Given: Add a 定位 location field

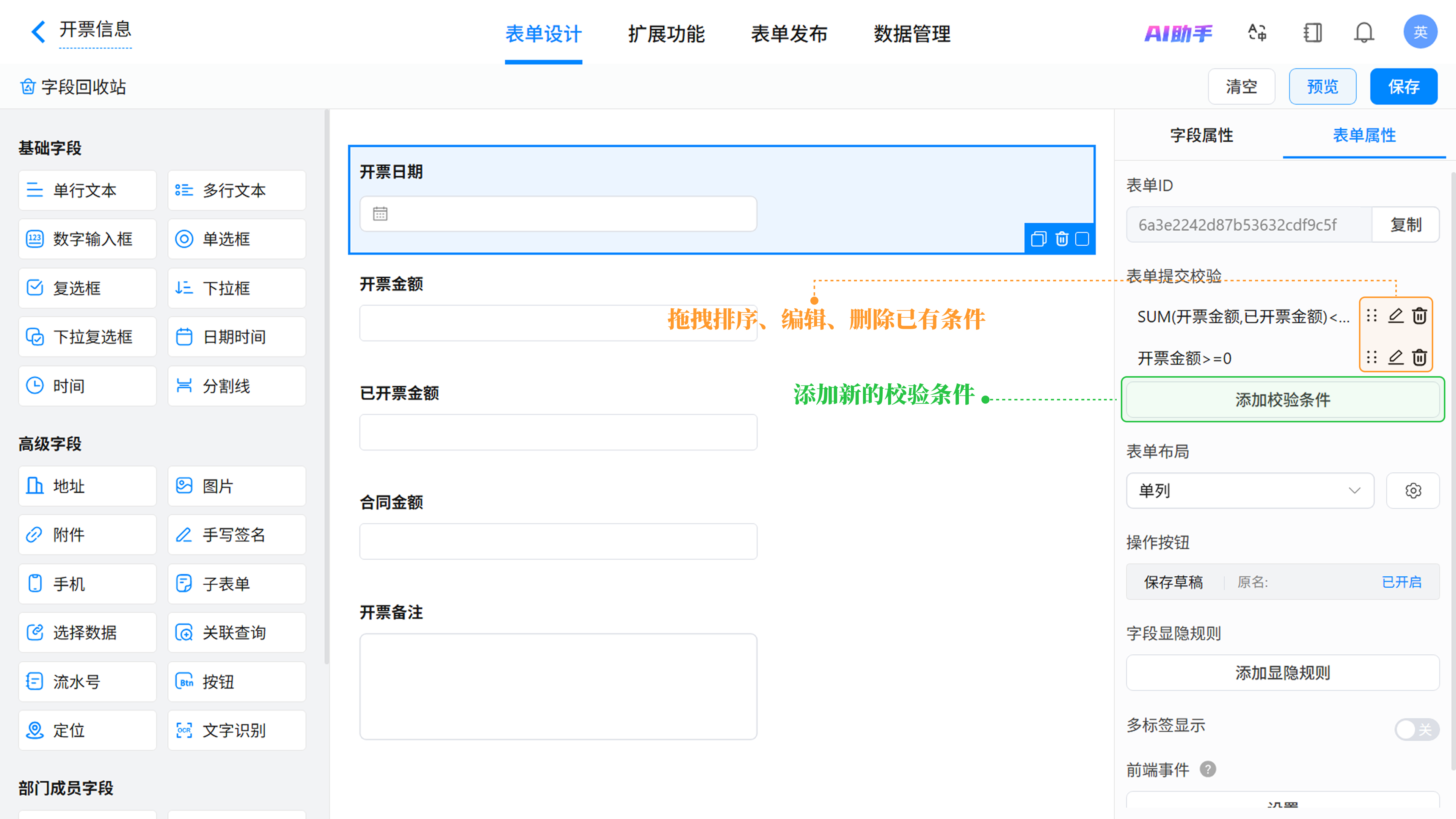Looking at the screenshot, I should [x=88, y=730].
